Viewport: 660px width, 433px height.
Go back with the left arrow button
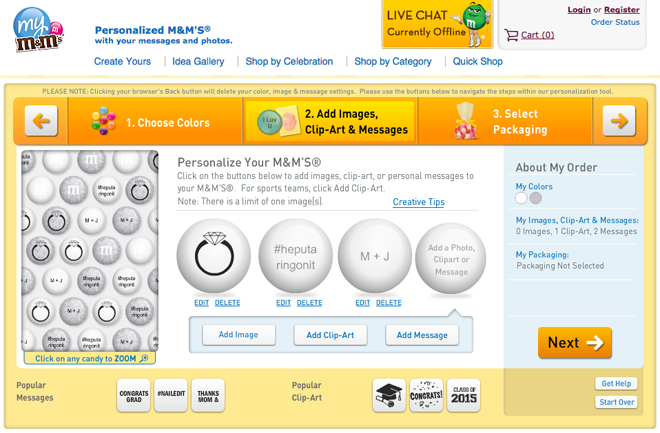coord(41,121)
